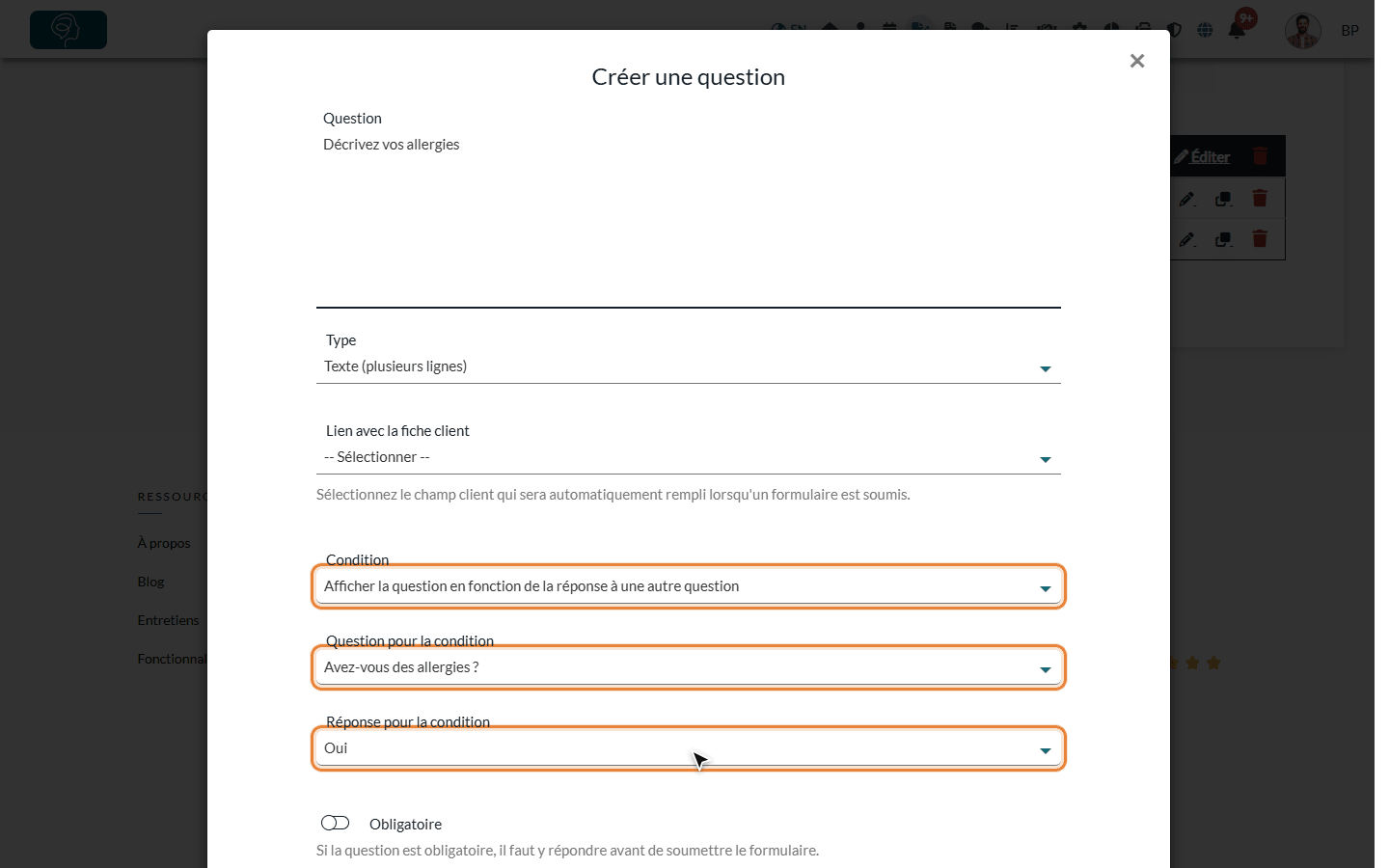Expand the Réponse pour la condition dropdown
Viewport: 1389px width, 868px height.
(x=689, y=748)
